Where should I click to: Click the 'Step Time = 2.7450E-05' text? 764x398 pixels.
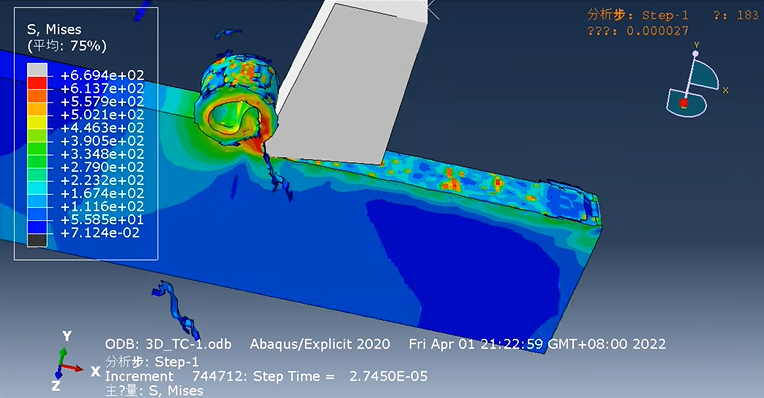(x=340, y=377)
